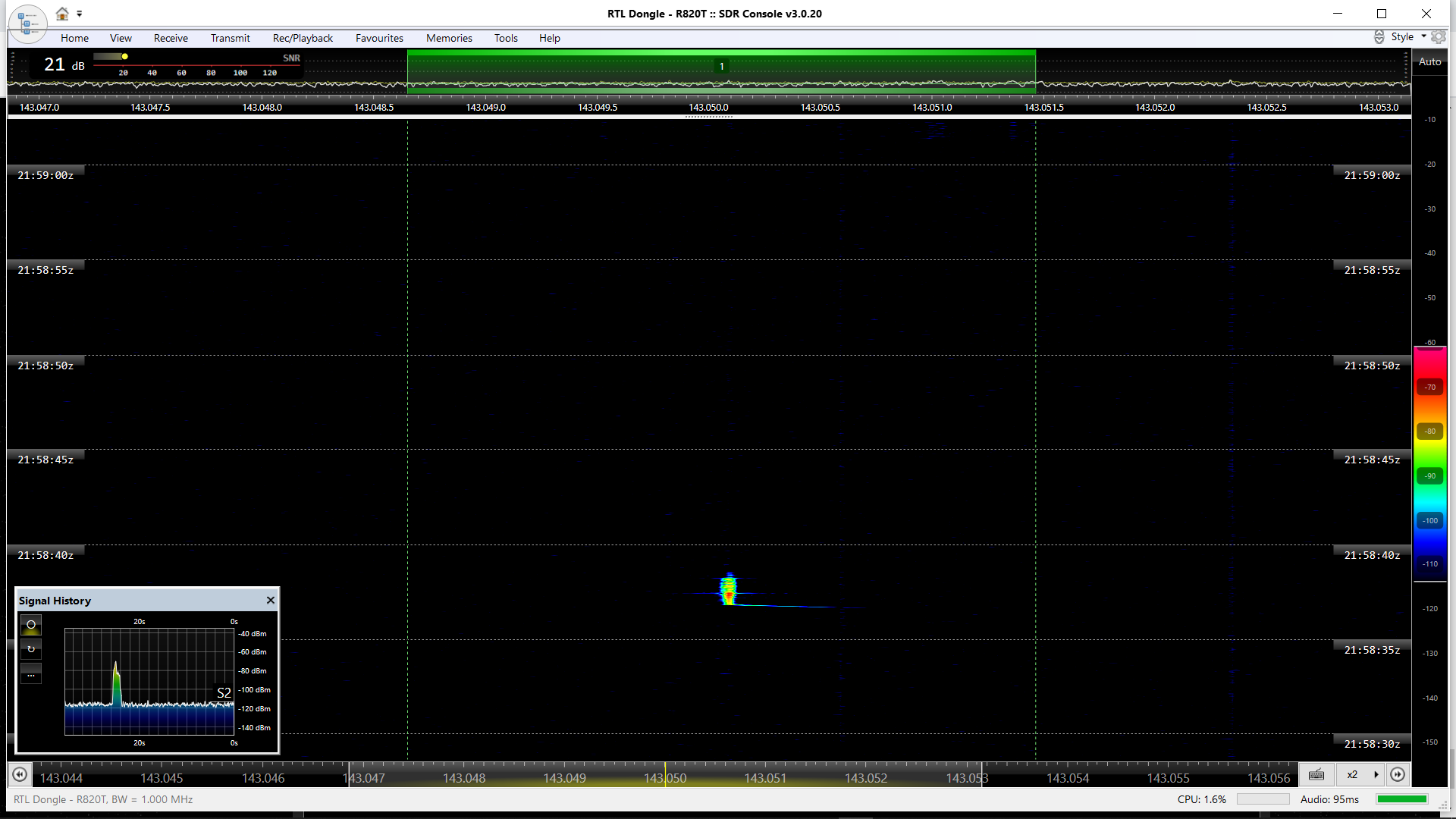The image size is (1456, 819).
Task: Open the x2 zoom factor dropdown
Action: pos(1361,774)
